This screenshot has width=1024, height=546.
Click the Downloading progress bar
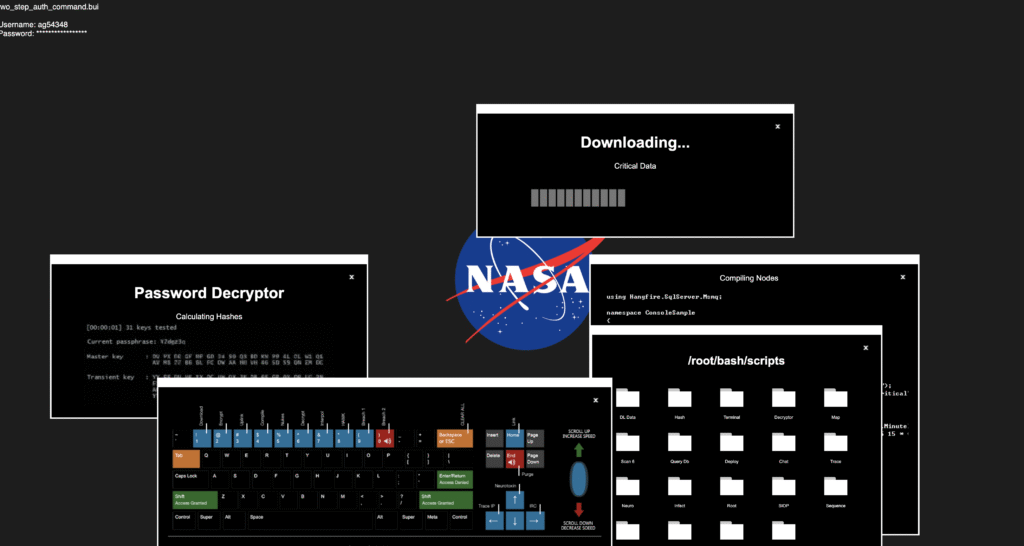click(578, 198)
